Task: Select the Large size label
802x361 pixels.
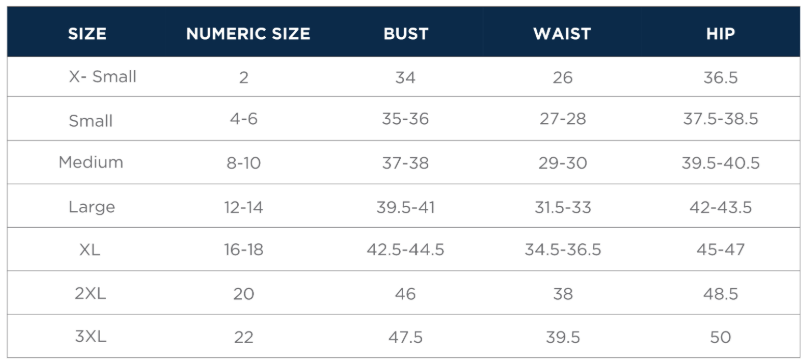Action: click(92, 207)
